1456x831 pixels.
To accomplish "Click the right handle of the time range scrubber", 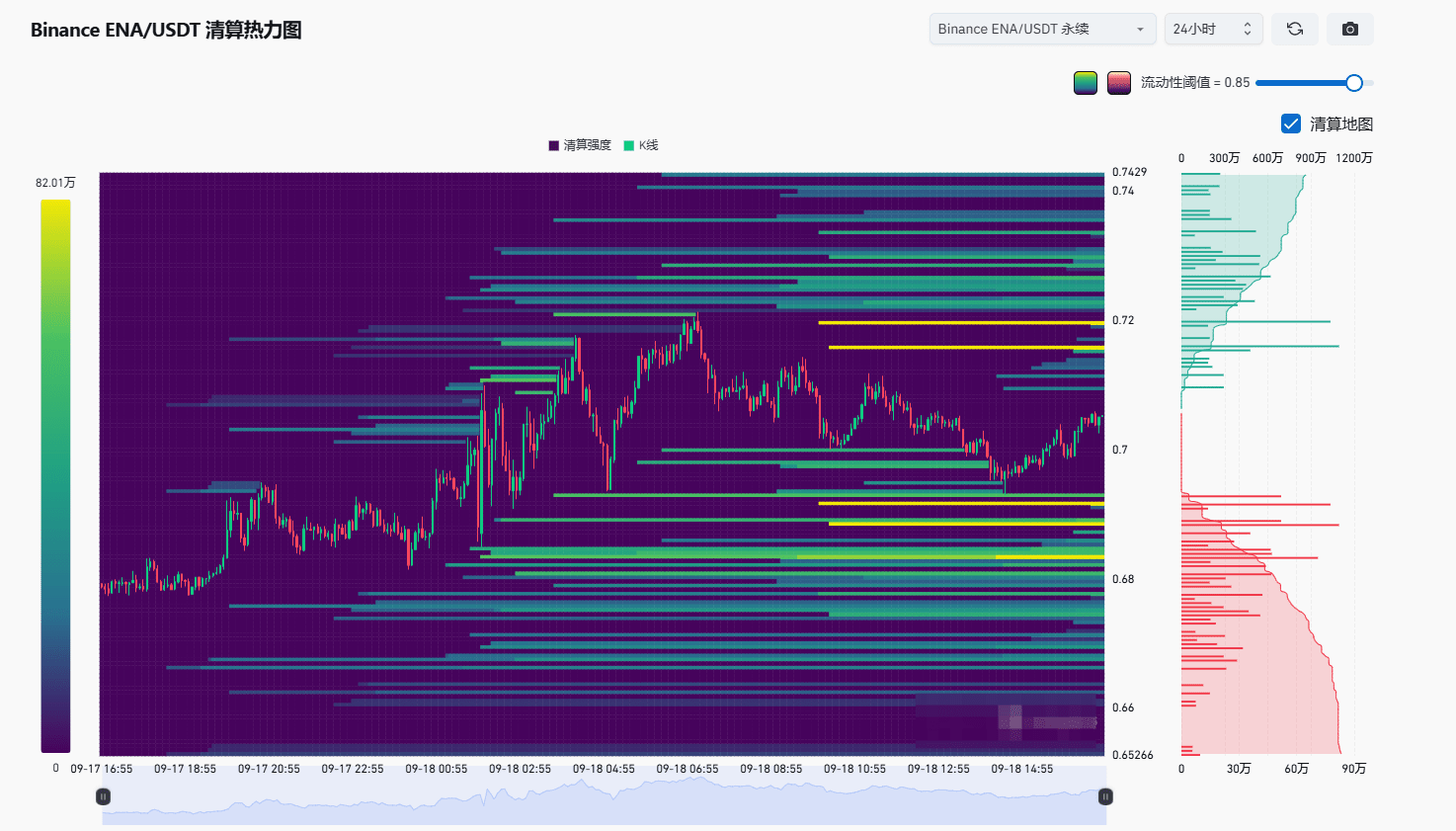I will [1105, 796].
